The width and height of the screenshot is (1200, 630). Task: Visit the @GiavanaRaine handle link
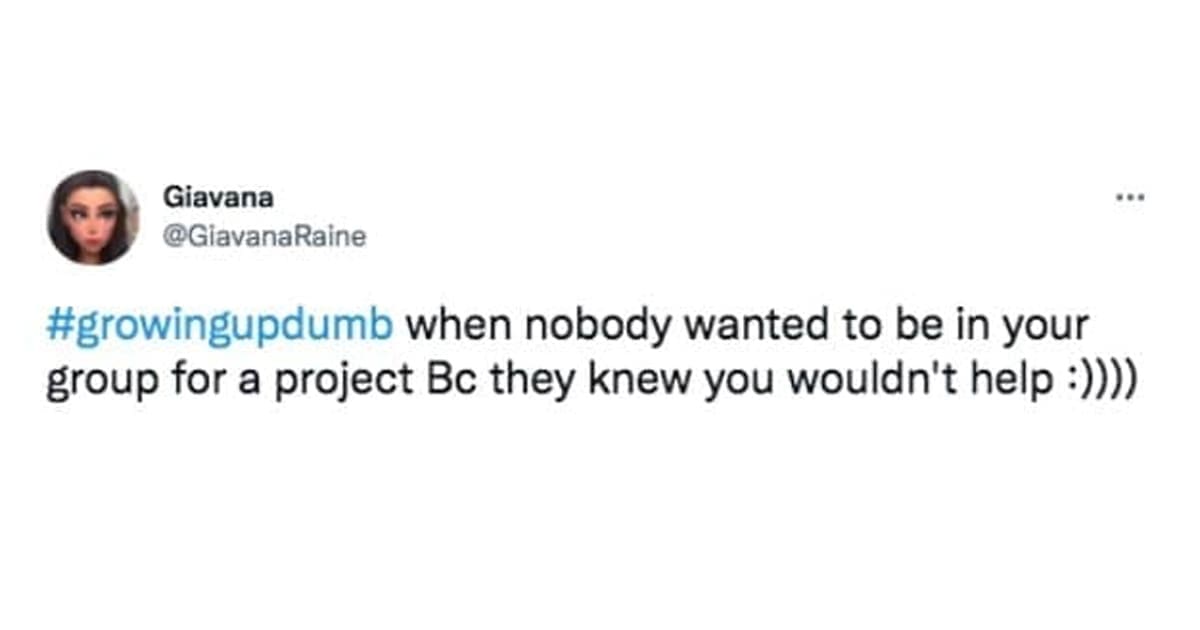pyautogui.click(x=264, y=237)
